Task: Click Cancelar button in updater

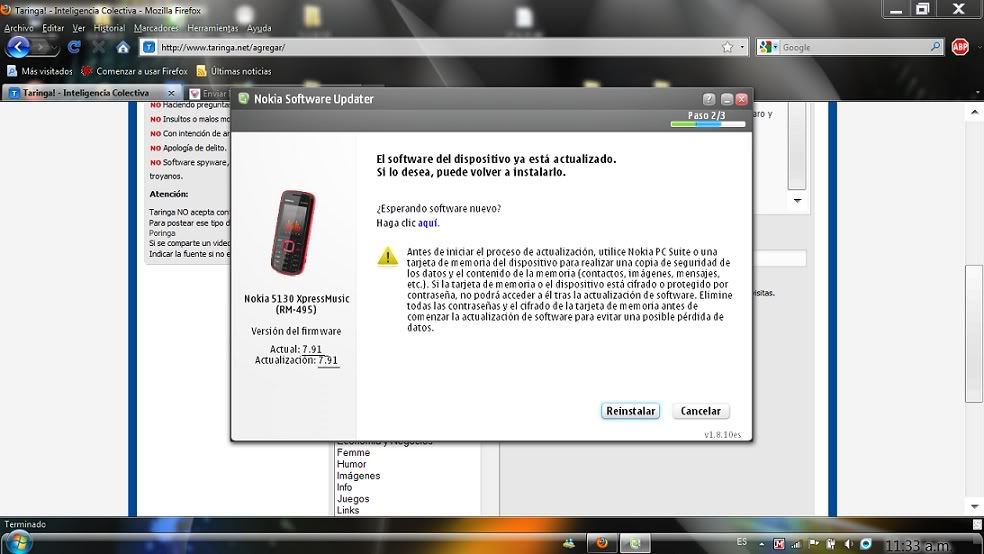Action: point(700,411)
